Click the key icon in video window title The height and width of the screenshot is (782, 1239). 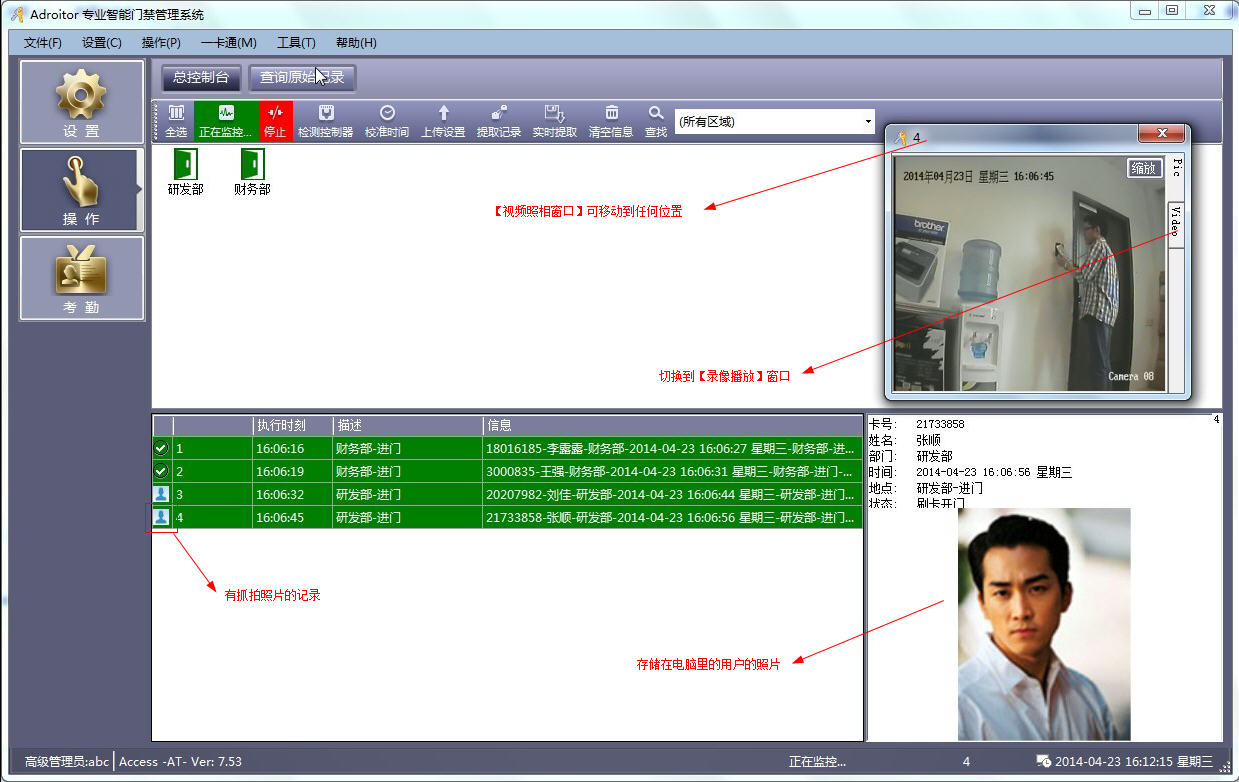pos(901,137)
